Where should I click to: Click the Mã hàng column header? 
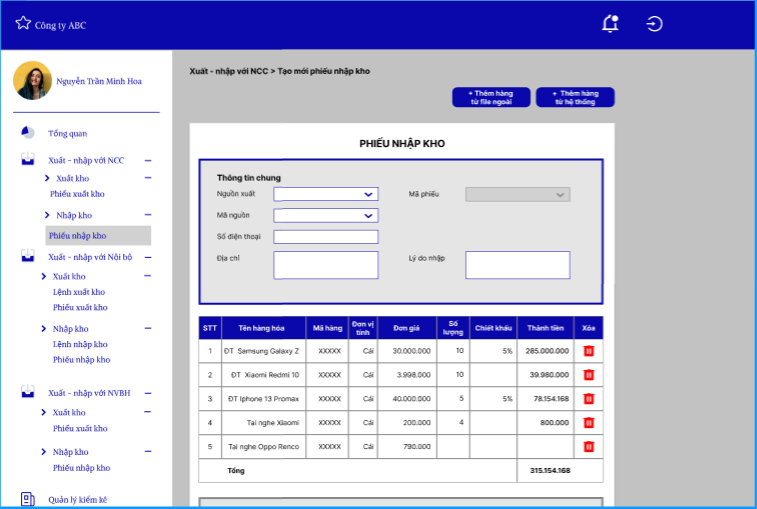327,328
